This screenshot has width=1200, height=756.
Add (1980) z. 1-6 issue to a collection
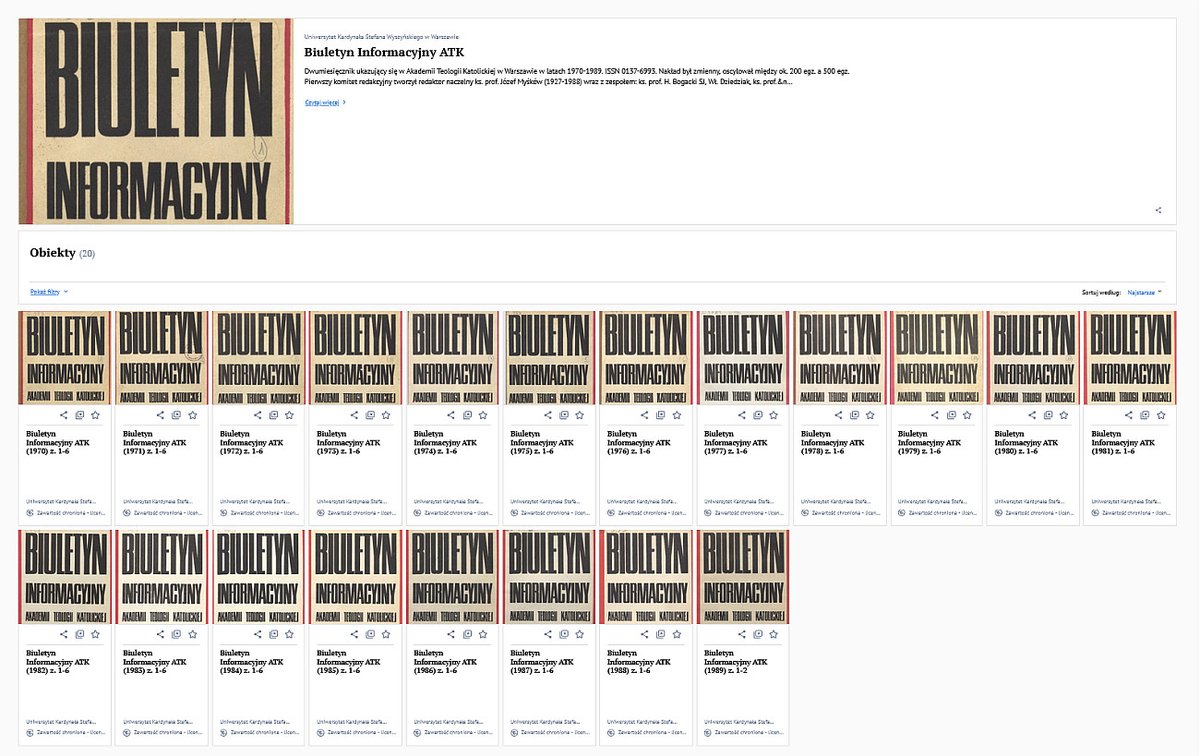click(x=1050, y=414)
